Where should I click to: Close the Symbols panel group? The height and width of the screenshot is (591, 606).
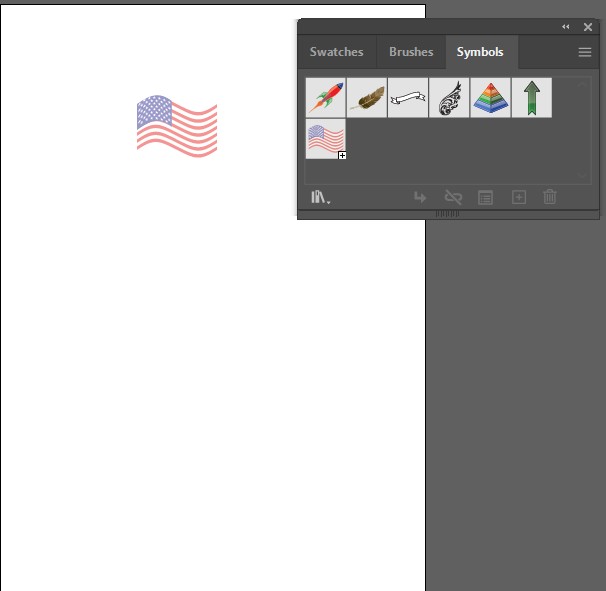[588, 27]
